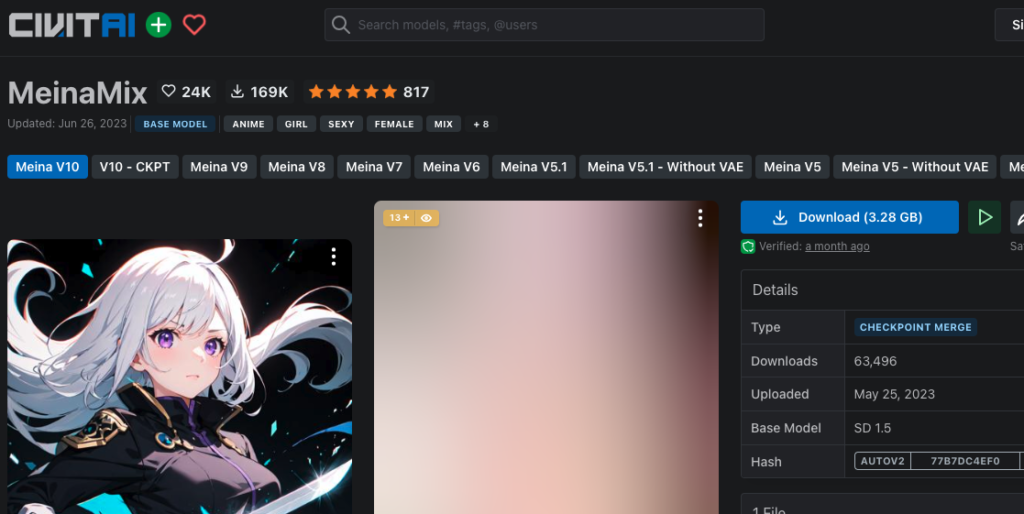Select the Meina V10 version tab
Screen dimensions: 1024x514
click(48, 167)
